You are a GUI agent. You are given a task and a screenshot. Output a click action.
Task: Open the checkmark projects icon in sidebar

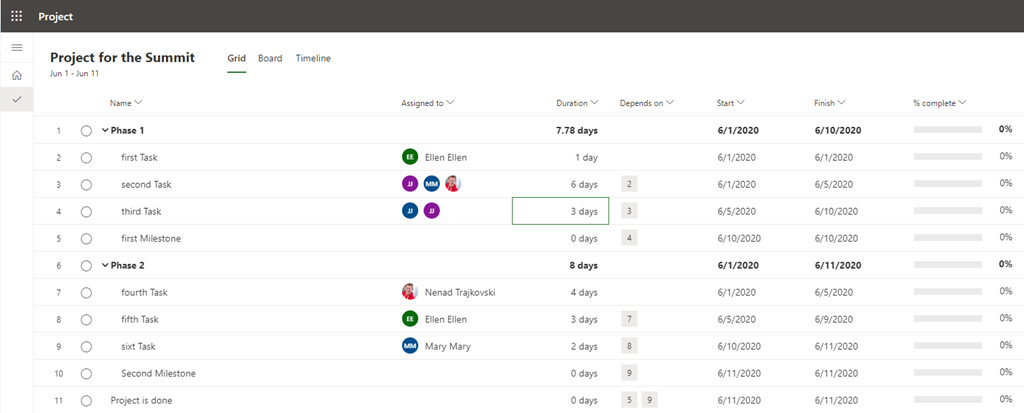(x=16, y=99)
